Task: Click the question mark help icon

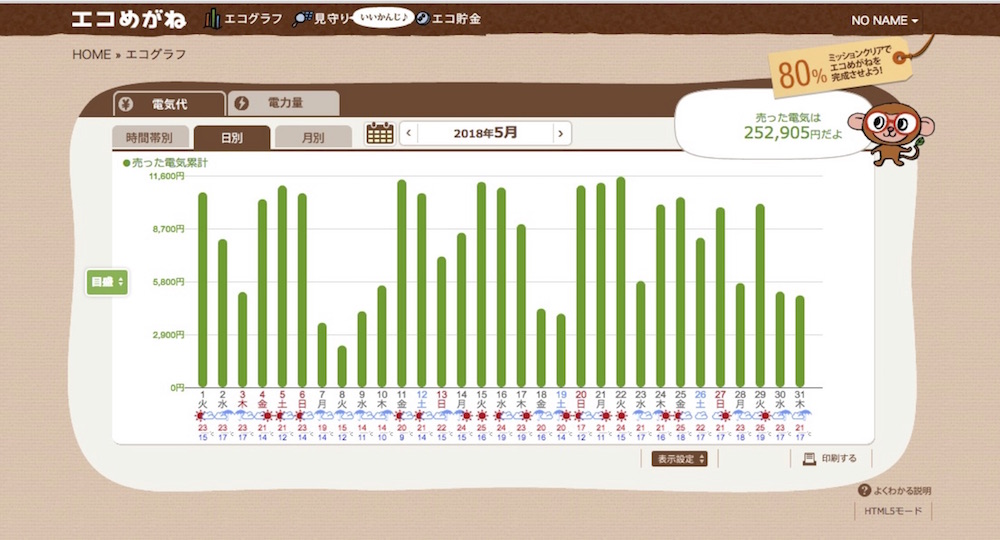Action: [x=864, y=490]
